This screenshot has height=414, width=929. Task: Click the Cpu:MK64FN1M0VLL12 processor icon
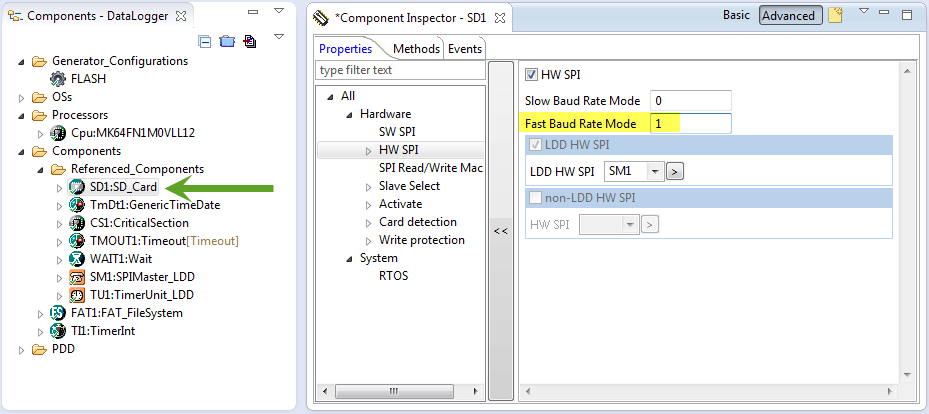(58, 133)
